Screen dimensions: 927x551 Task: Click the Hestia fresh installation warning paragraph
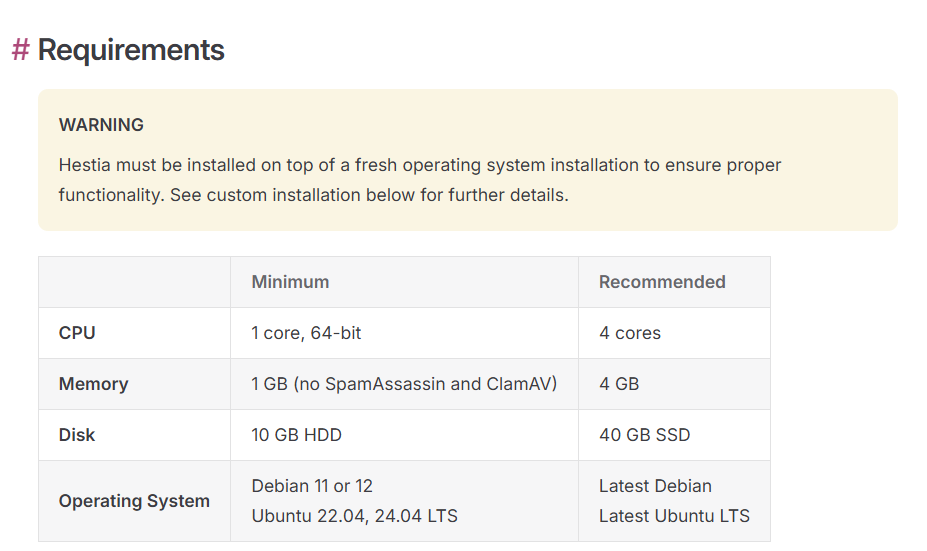pyautogui.click(x=420, y=180)
